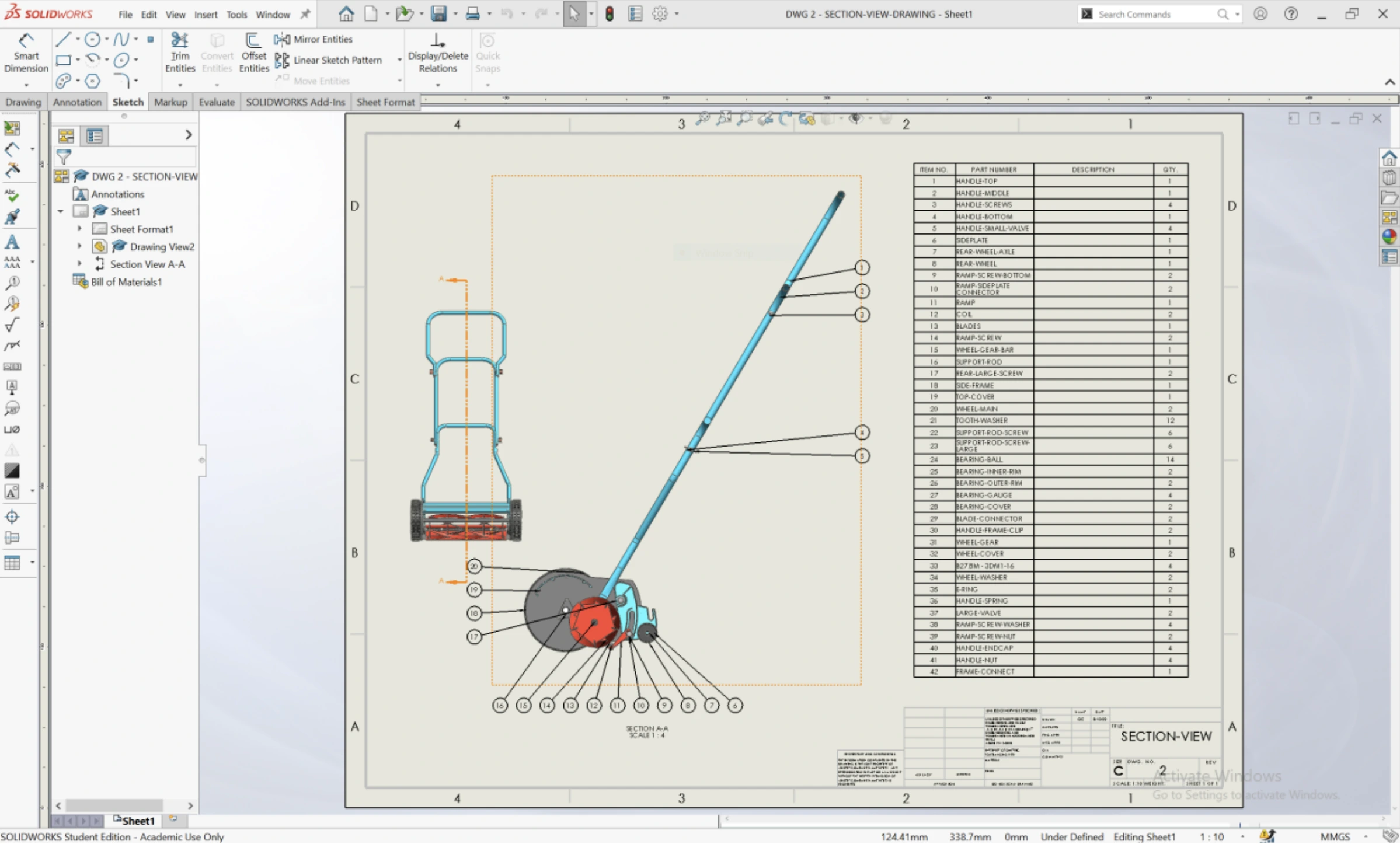Collapse the Sheet1 tree node
The image size is (1400, 844).
61,211
